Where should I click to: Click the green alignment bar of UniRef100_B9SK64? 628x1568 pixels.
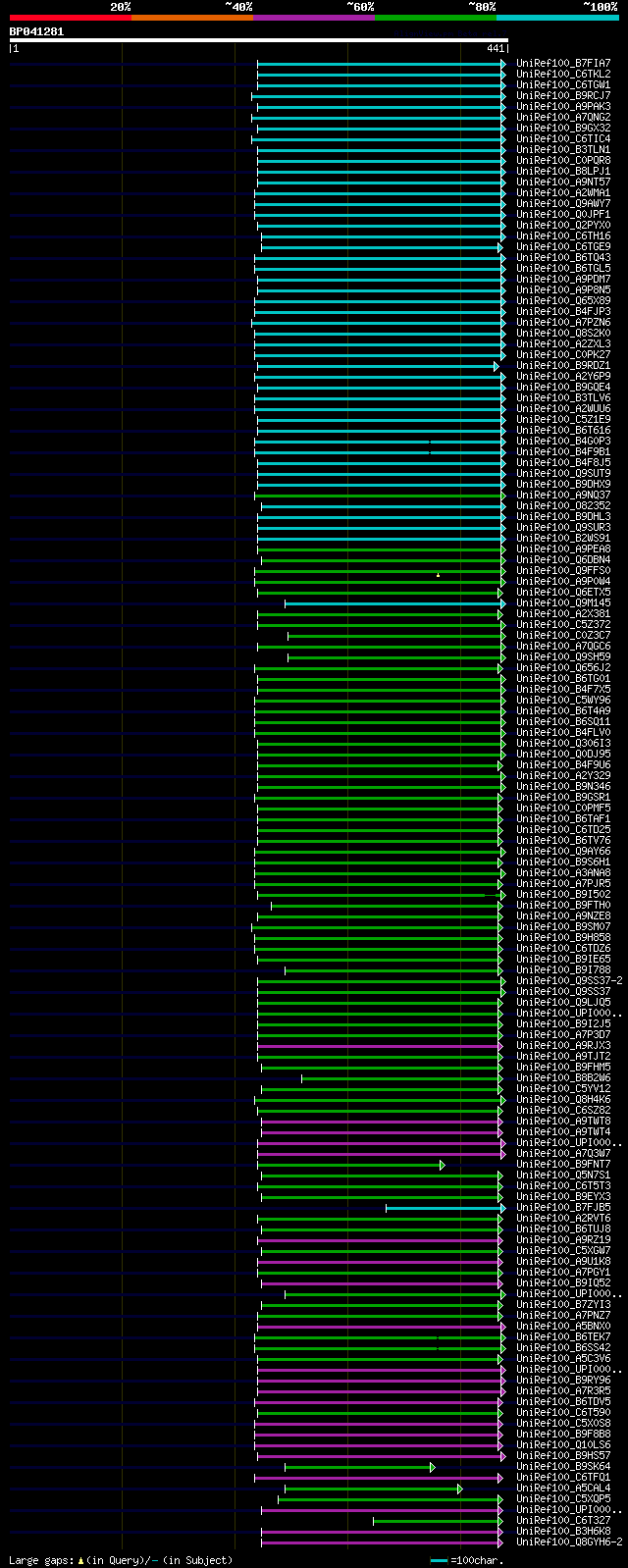coord(359,1466)
